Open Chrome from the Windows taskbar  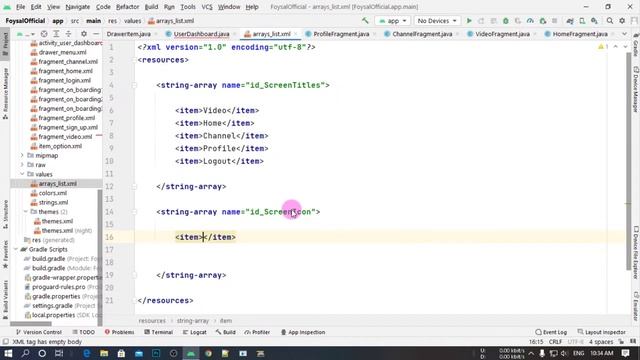tap(208, 353)
